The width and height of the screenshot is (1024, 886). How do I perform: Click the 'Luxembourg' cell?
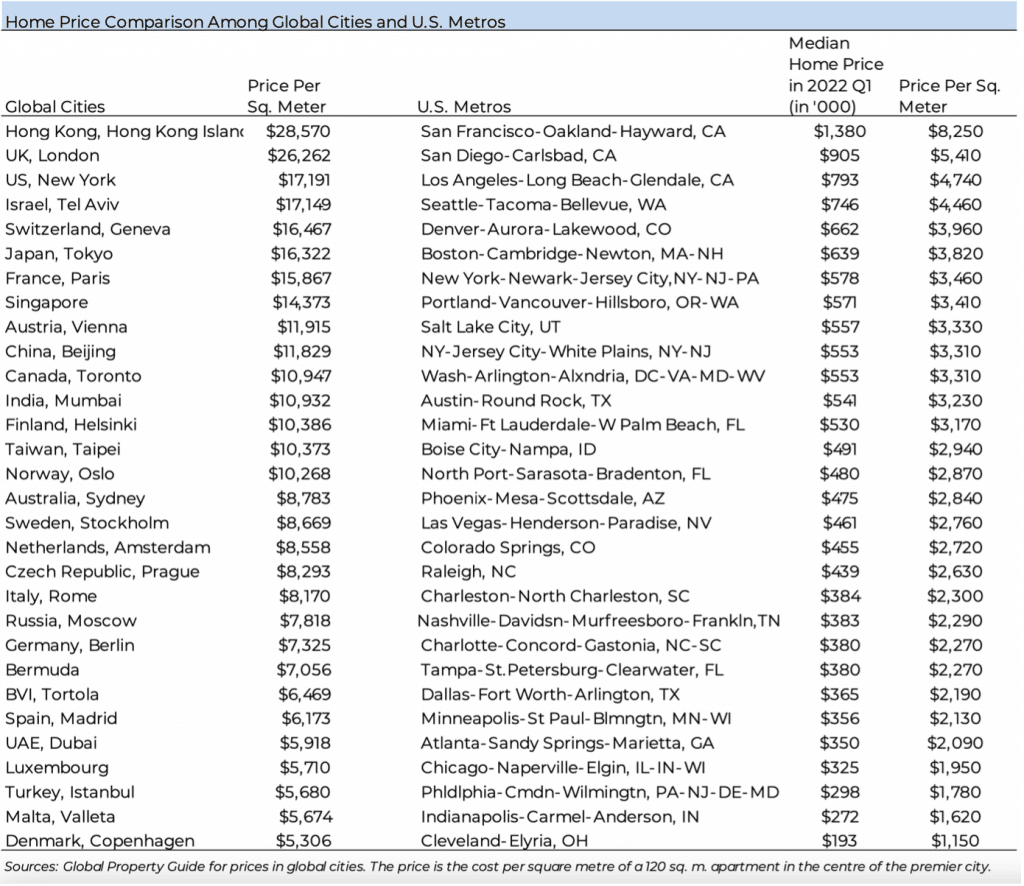(57, 768)
